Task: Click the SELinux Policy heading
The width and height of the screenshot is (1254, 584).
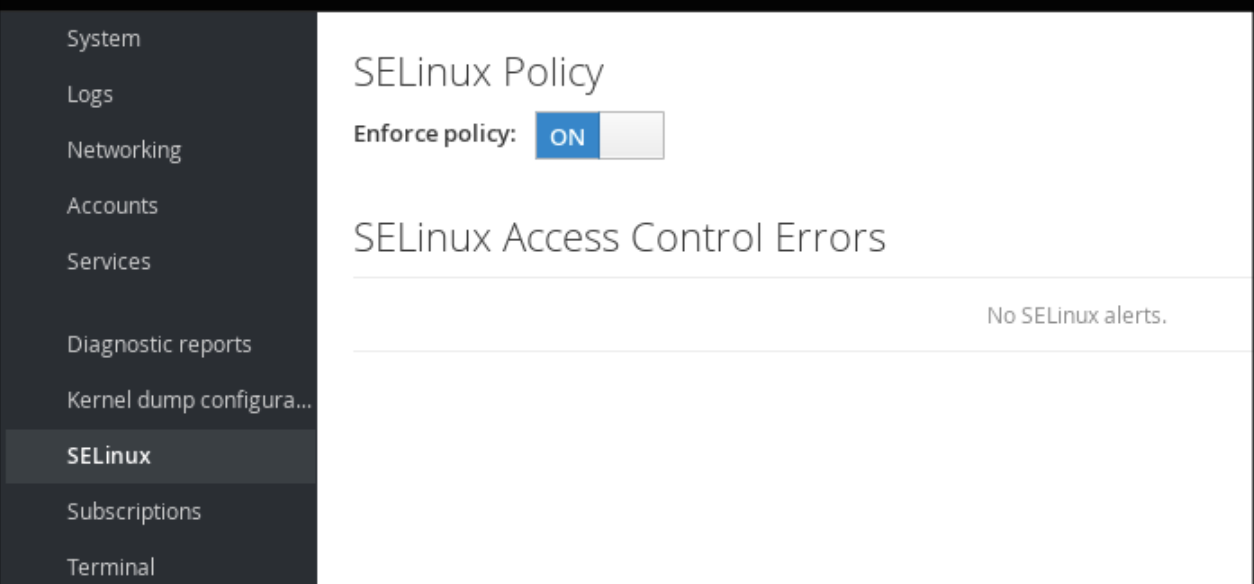Action: (479, 73)
